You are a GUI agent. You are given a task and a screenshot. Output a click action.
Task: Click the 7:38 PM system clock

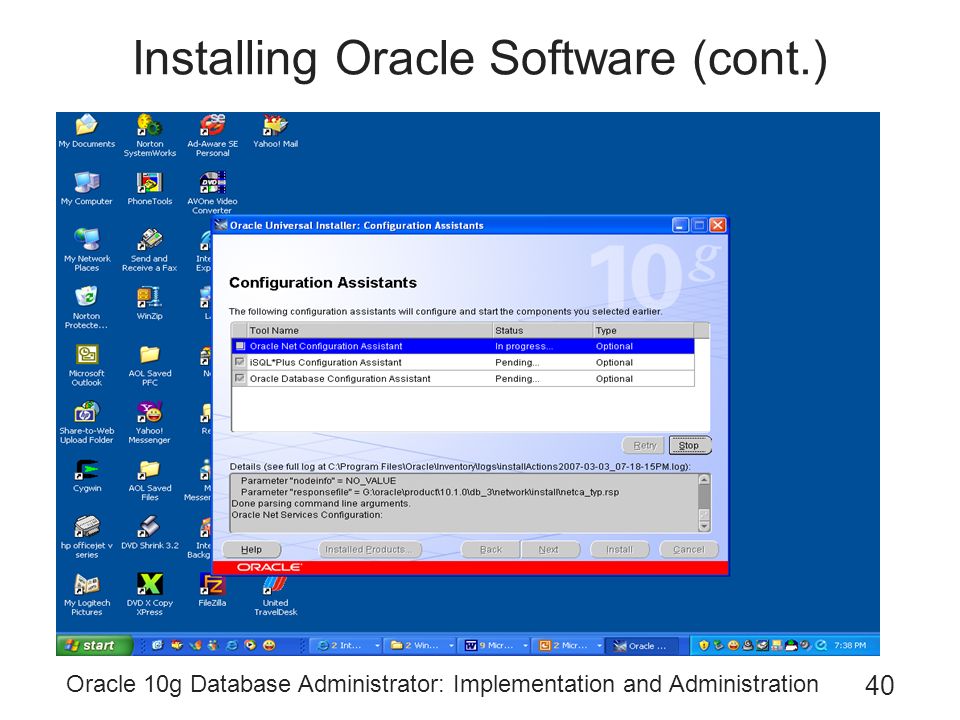[x=850, y=645]
